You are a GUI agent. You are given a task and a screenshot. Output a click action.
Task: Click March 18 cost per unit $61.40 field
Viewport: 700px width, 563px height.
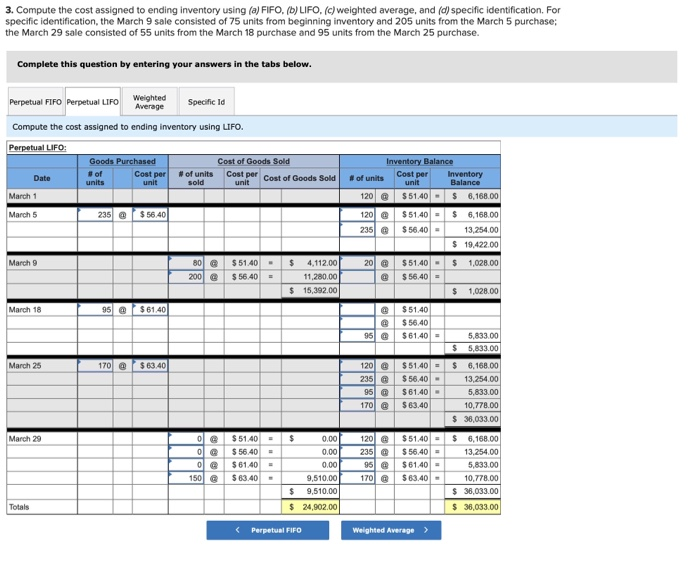[x=150, y=309]
